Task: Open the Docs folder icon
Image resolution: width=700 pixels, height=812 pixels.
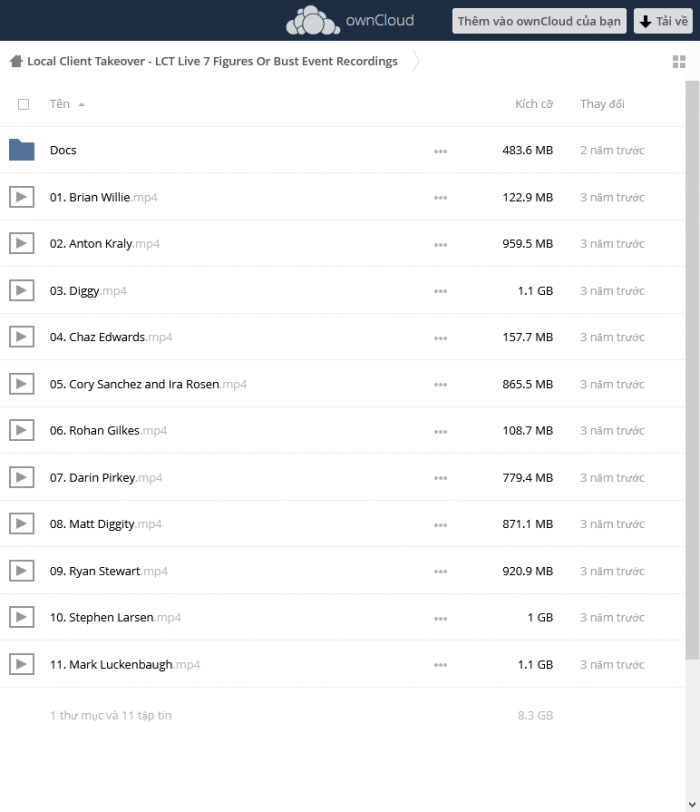Action: point(22,150)
